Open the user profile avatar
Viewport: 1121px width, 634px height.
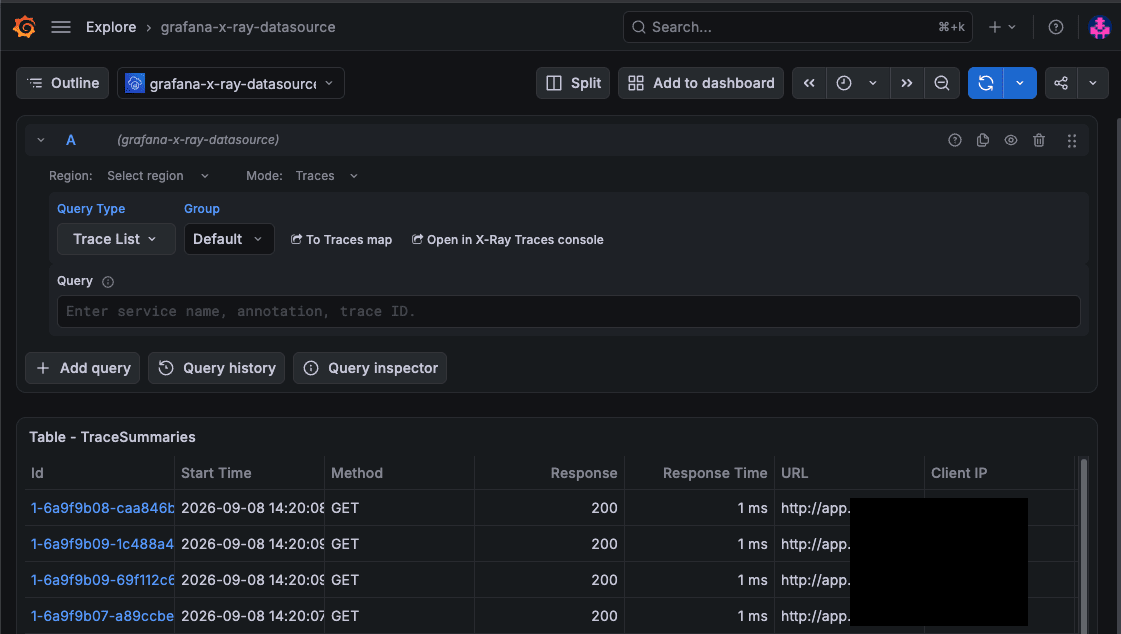pyautogui.click(x=1099, y=27)
